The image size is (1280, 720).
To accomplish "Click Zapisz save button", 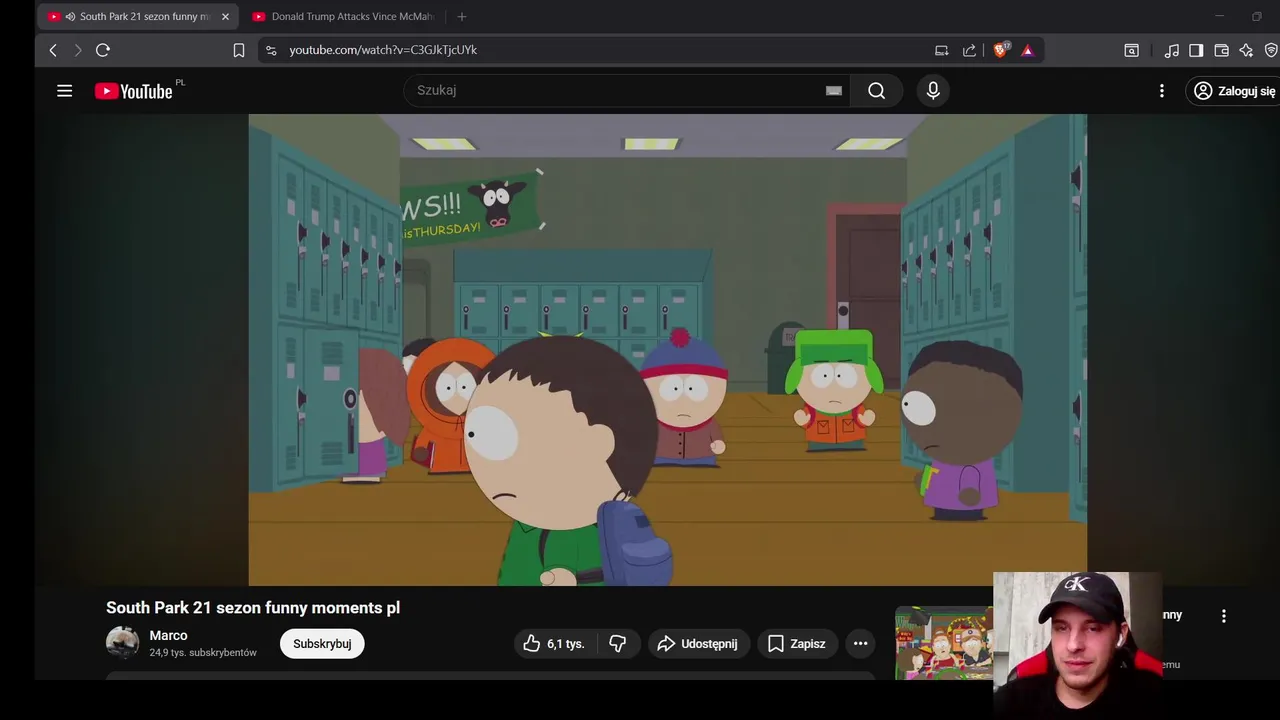I will 797,644.
